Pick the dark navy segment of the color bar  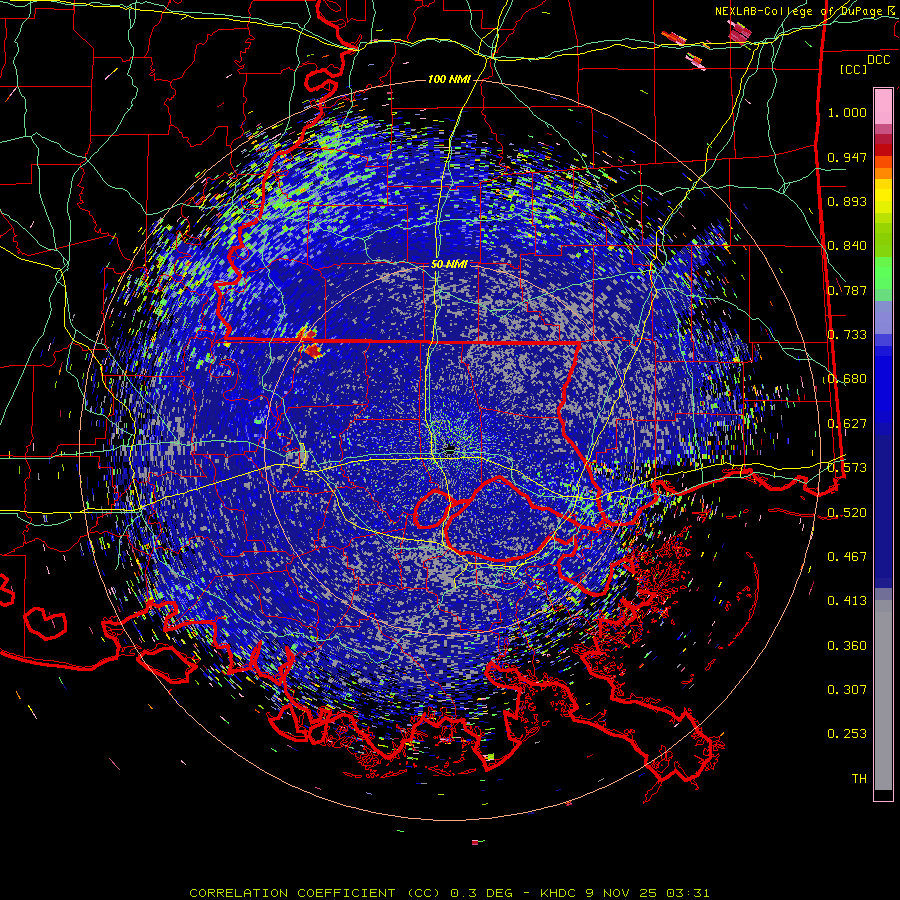pos(883,511)
